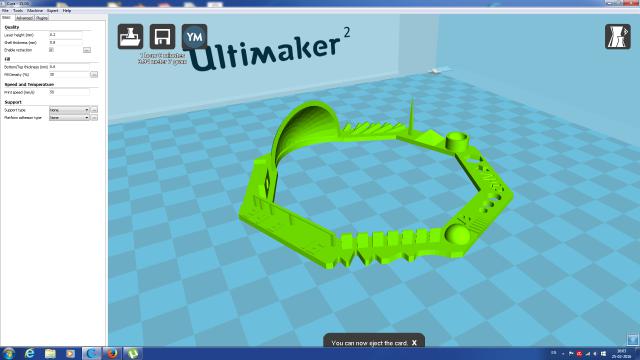
Task: Open uTorrent from the taskbar
Action: click(133, 353)
